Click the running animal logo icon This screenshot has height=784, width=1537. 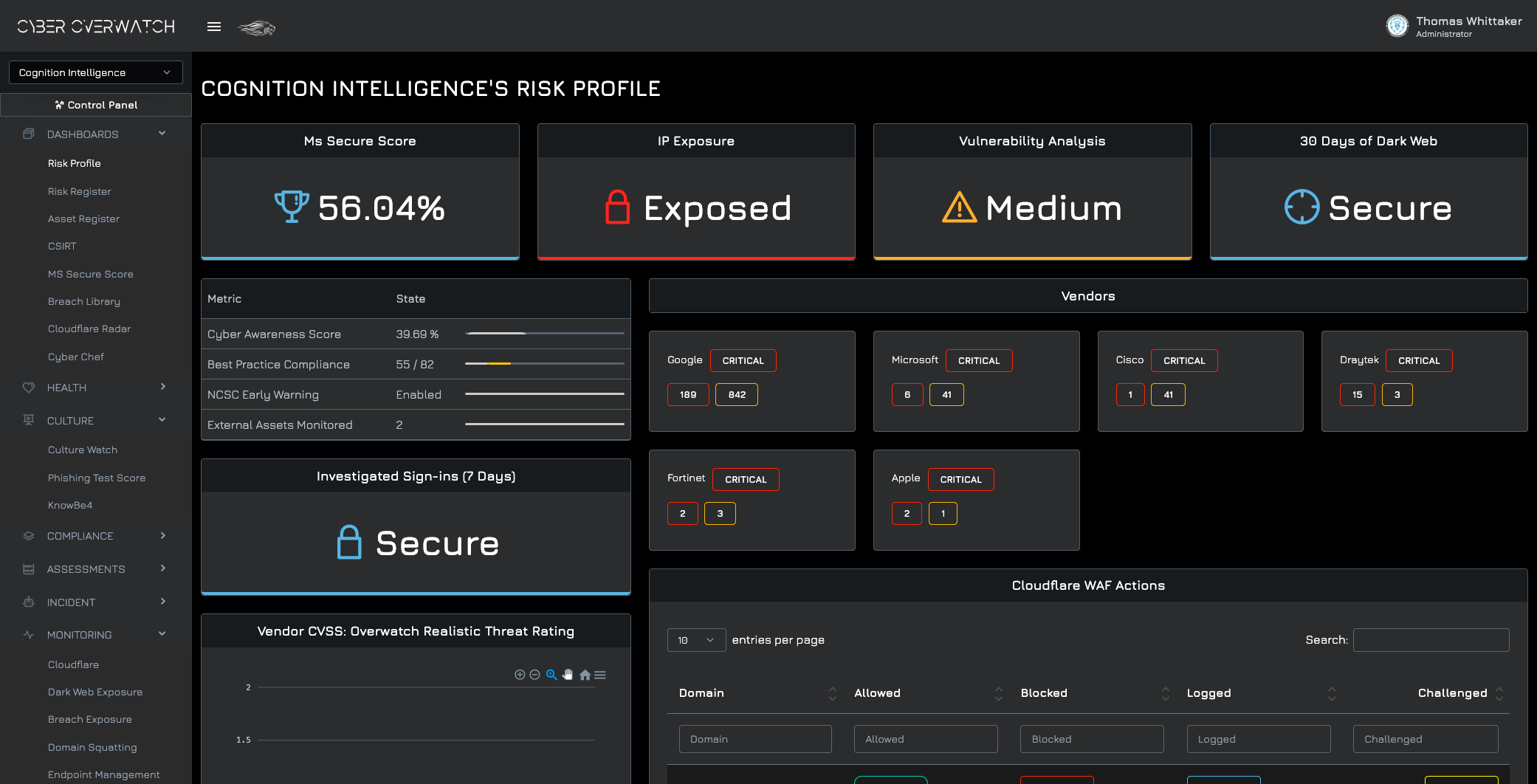click(x=257, y=28)
